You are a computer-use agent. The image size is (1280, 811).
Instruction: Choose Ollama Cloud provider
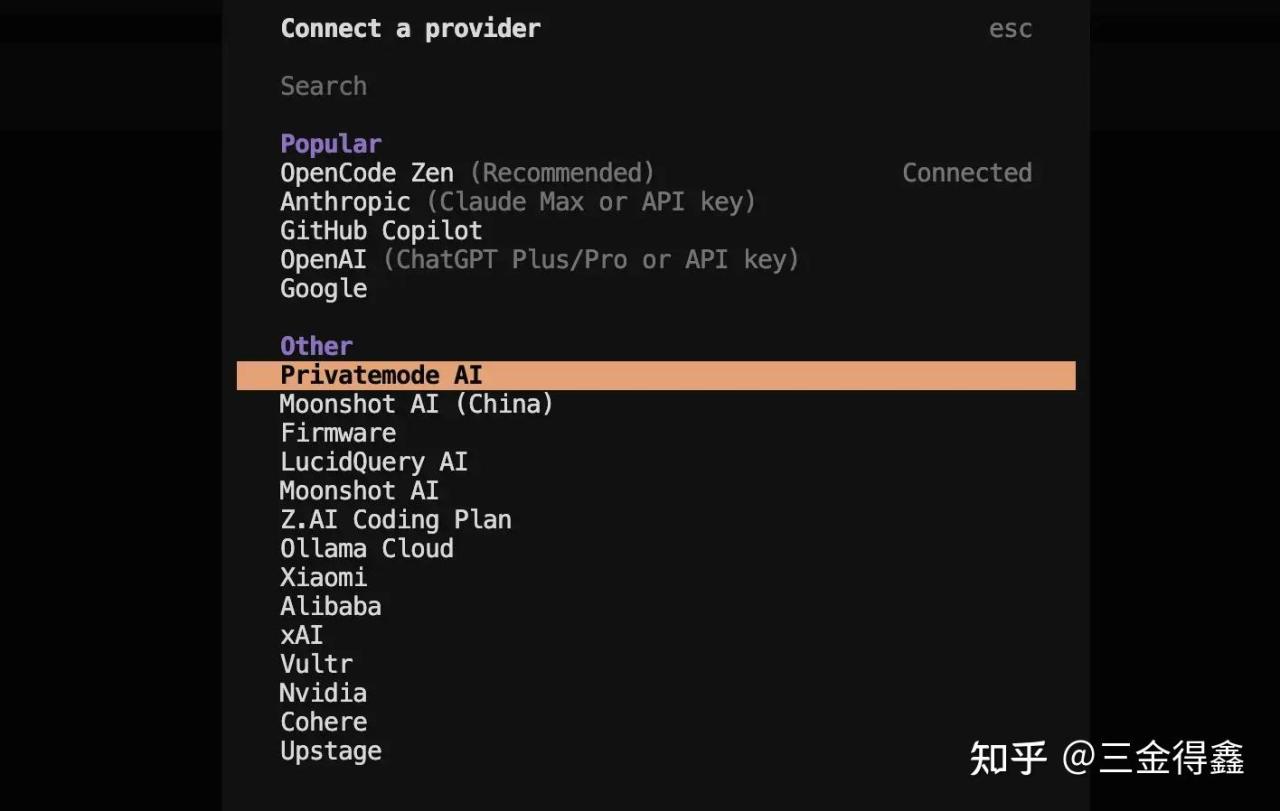[x=367, y=549]
